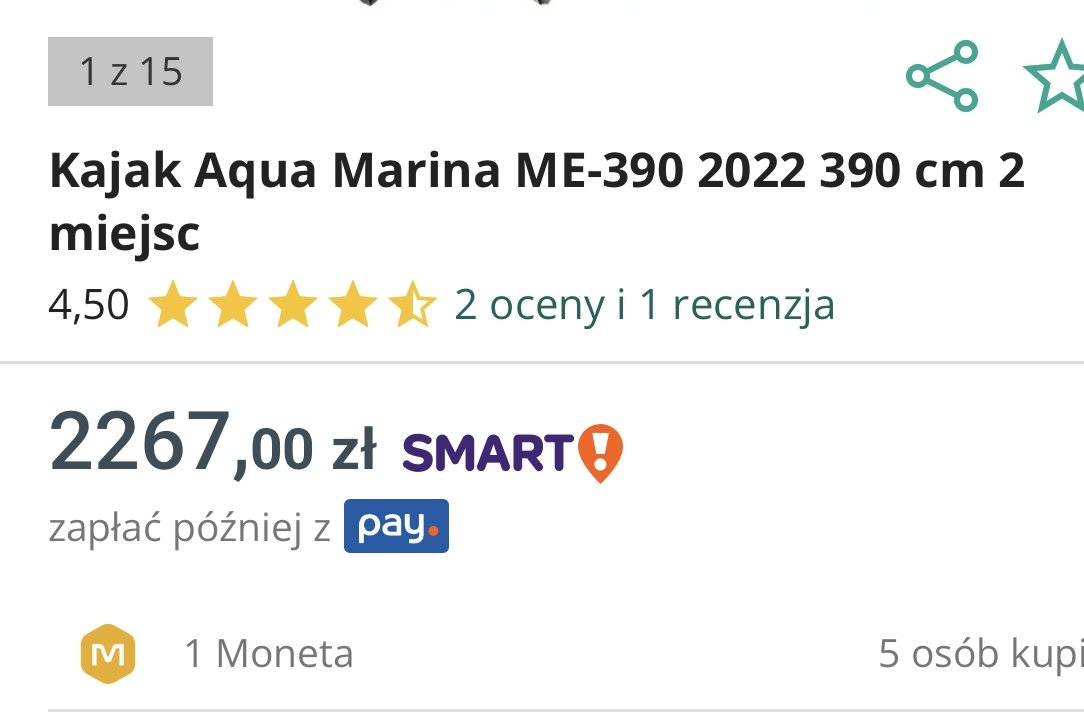Viewport: 1084px width, 717px height.
Task: Select the third yellow rating star
Action: [292, 304]
